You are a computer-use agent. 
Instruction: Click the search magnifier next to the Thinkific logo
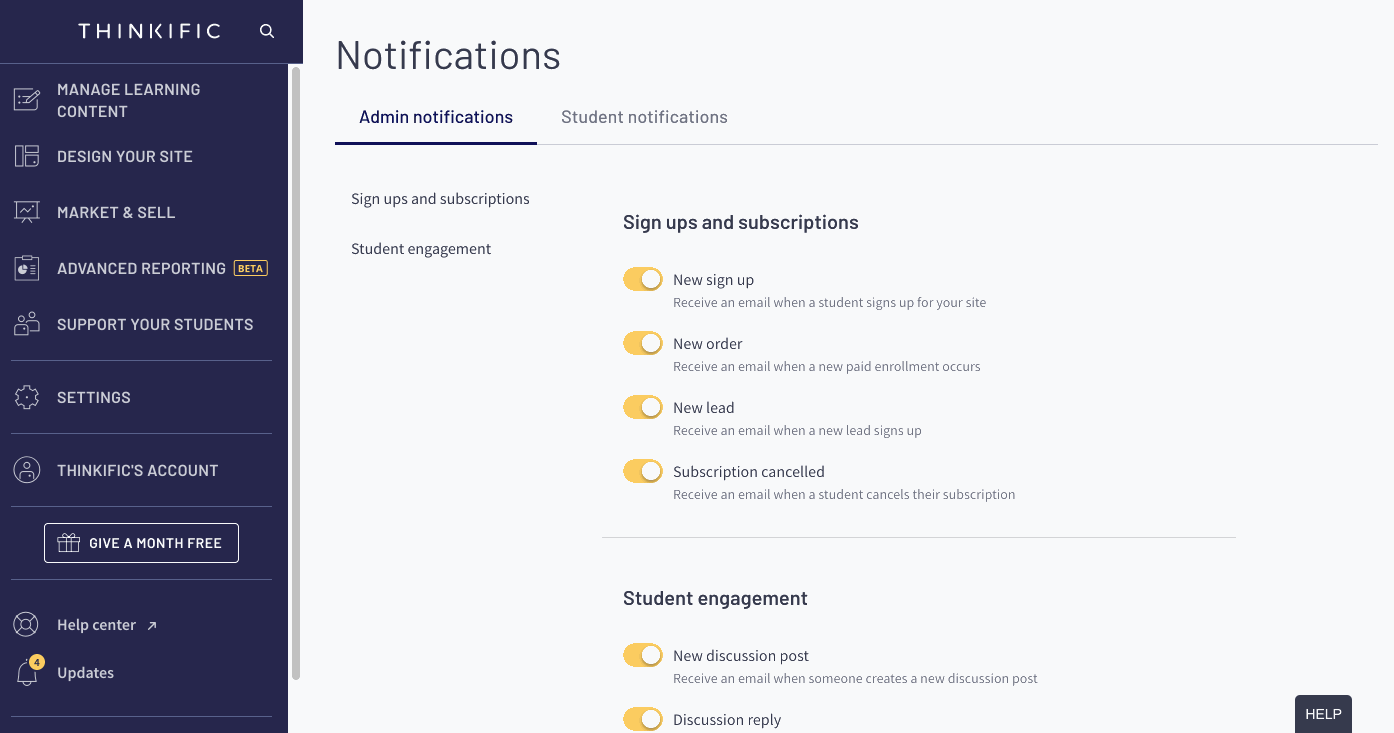[x=266, y=31]
